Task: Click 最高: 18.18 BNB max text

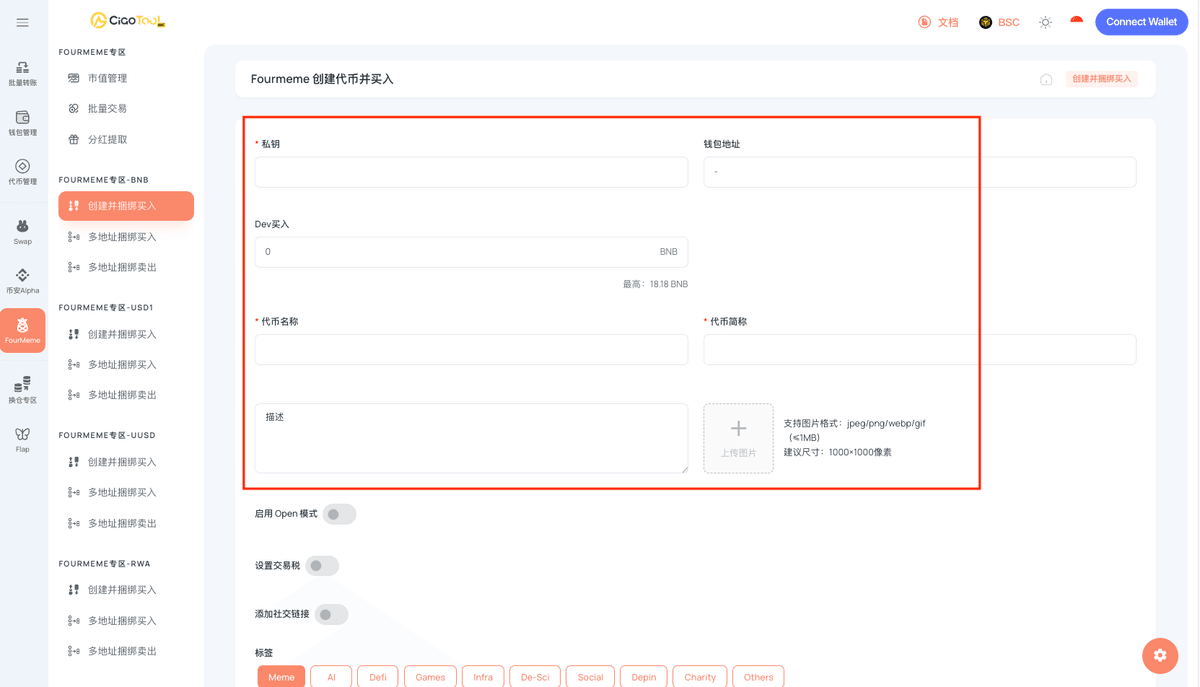Action: [x=655, y=284]
